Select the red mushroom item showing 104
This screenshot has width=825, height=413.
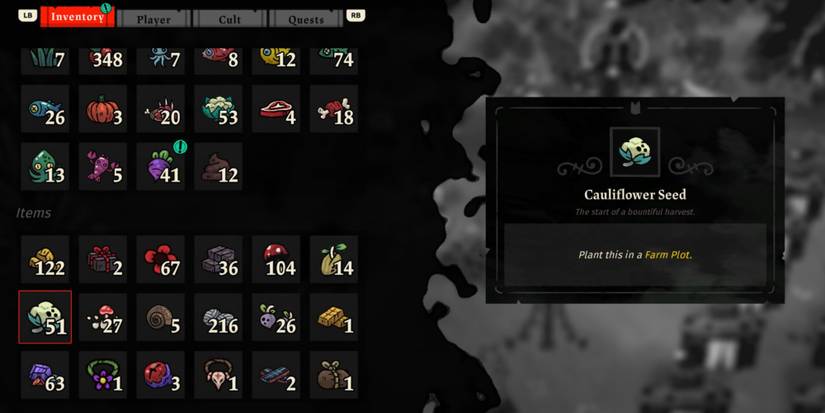[x=276, y=259]
